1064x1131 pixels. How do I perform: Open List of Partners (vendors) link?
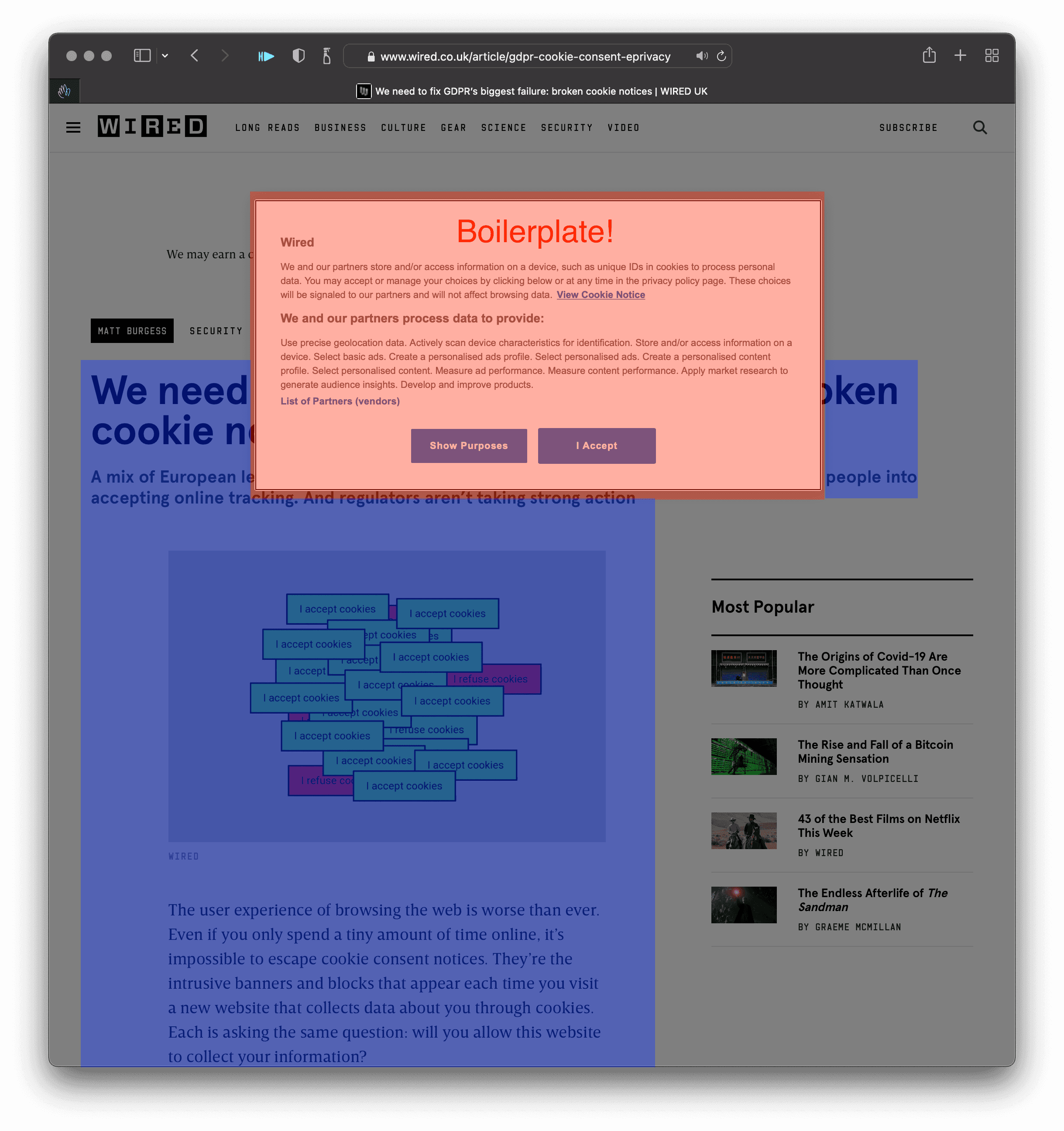tap(340, 401)
